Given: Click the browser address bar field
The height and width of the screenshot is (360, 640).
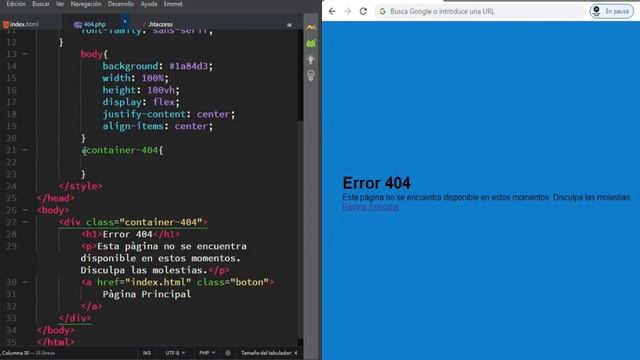Looking at the screenshot, I should 480,11.
